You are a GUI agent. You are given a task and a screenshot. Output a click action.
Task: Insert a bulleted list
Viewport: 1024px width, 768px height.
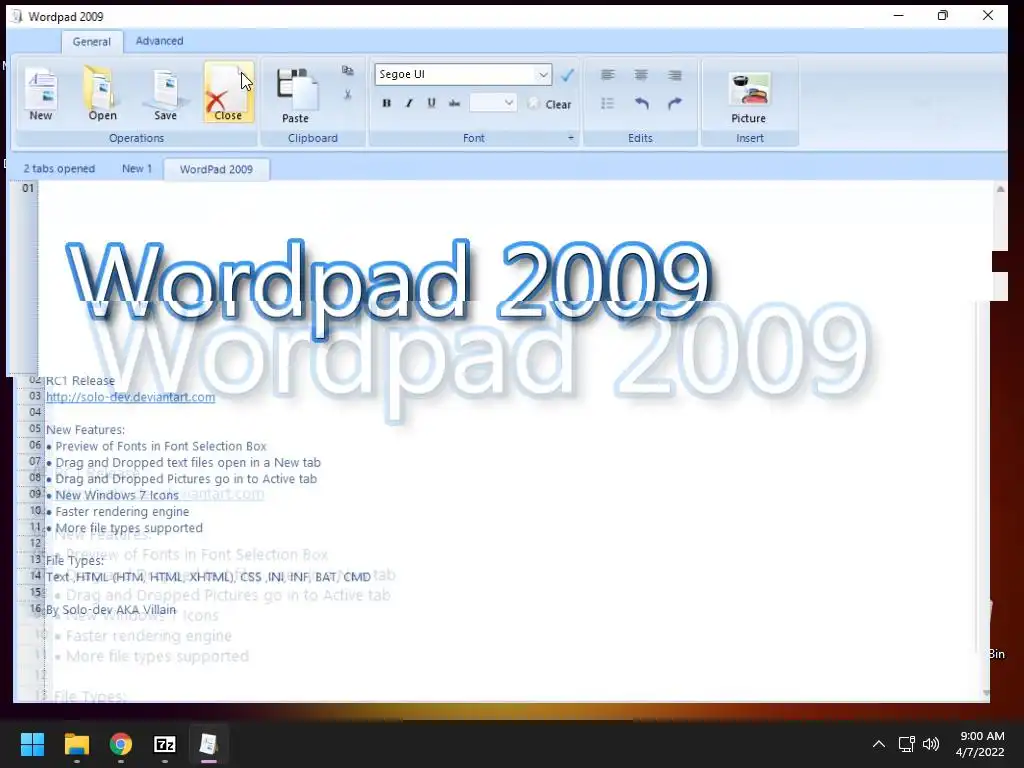tap(607, 103)
